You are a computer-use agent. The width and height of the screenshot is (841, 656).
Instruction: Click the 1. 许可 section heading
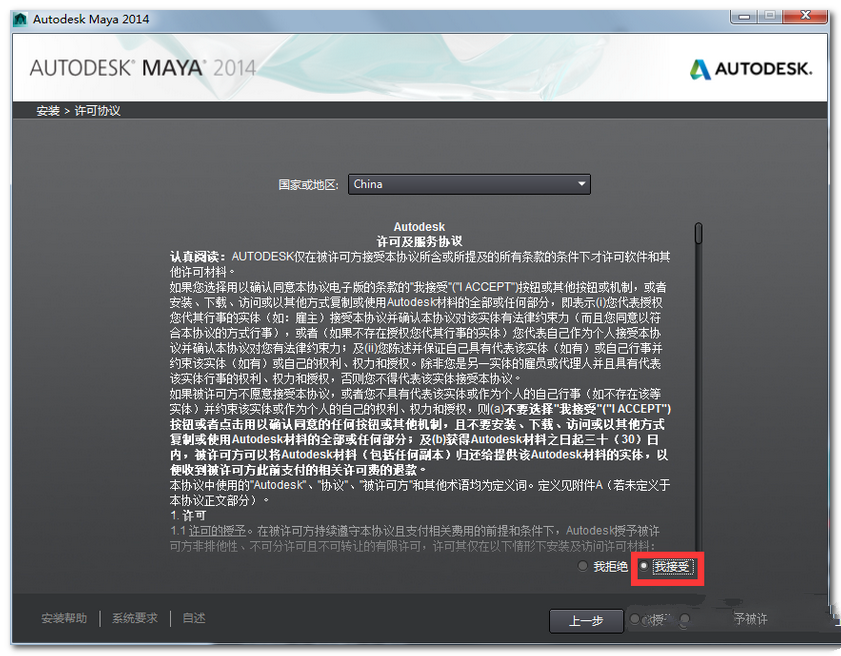tap(188, 515)
